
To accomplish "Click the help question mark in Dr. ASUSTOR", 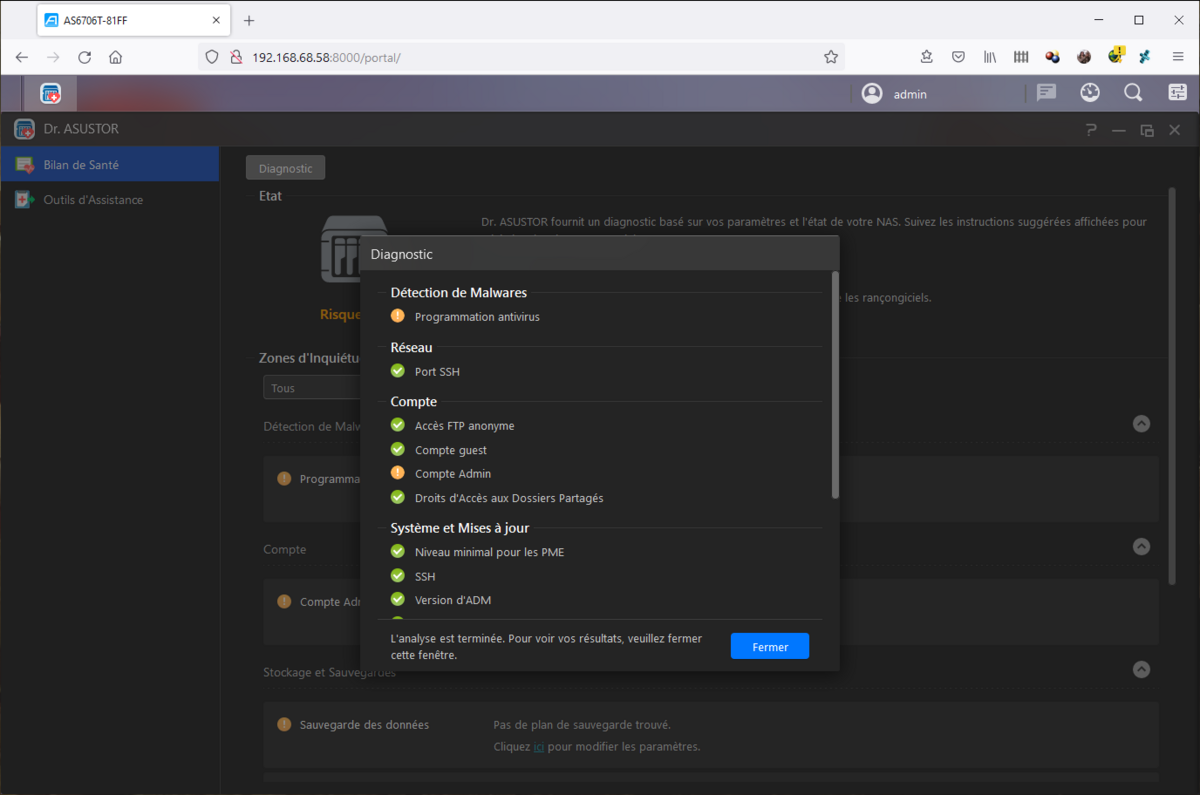I will pos(1091,130).
